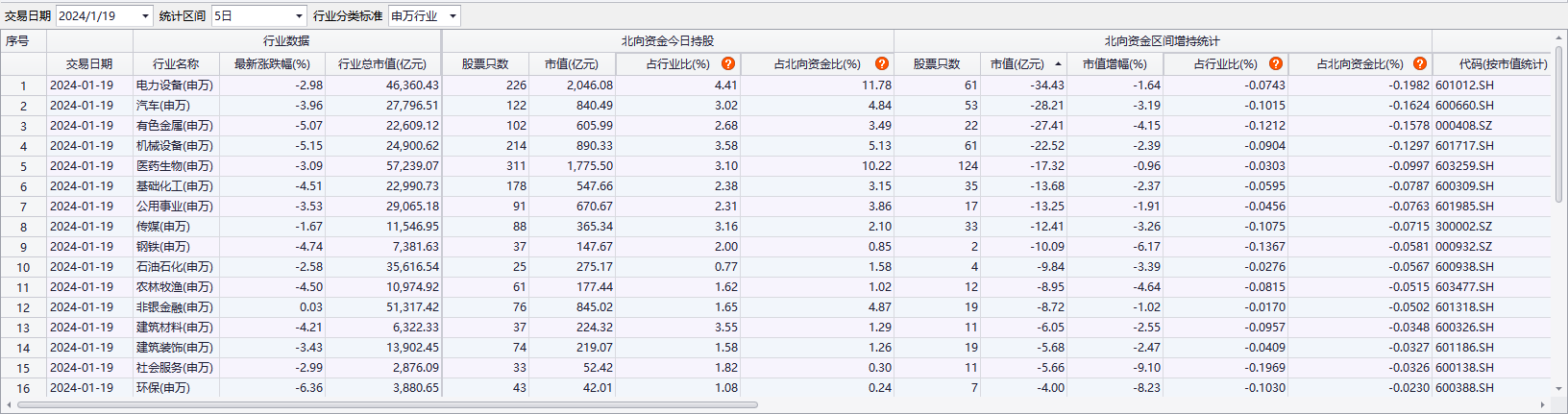Click help icon beside 占北向资金比(%) under 北向资金区间增持统计
The image size is (1568, 414).
[1420, 63]
